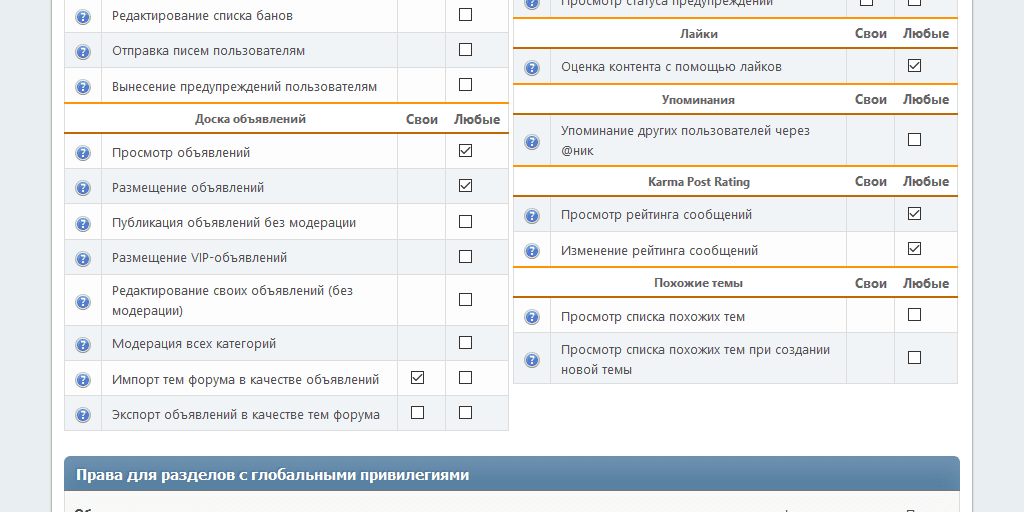The width and height of the screenshot is (1024, 512).
Task: Click help icon beside "Просмотр списка похожих тем"
Action: click(532, 318)
